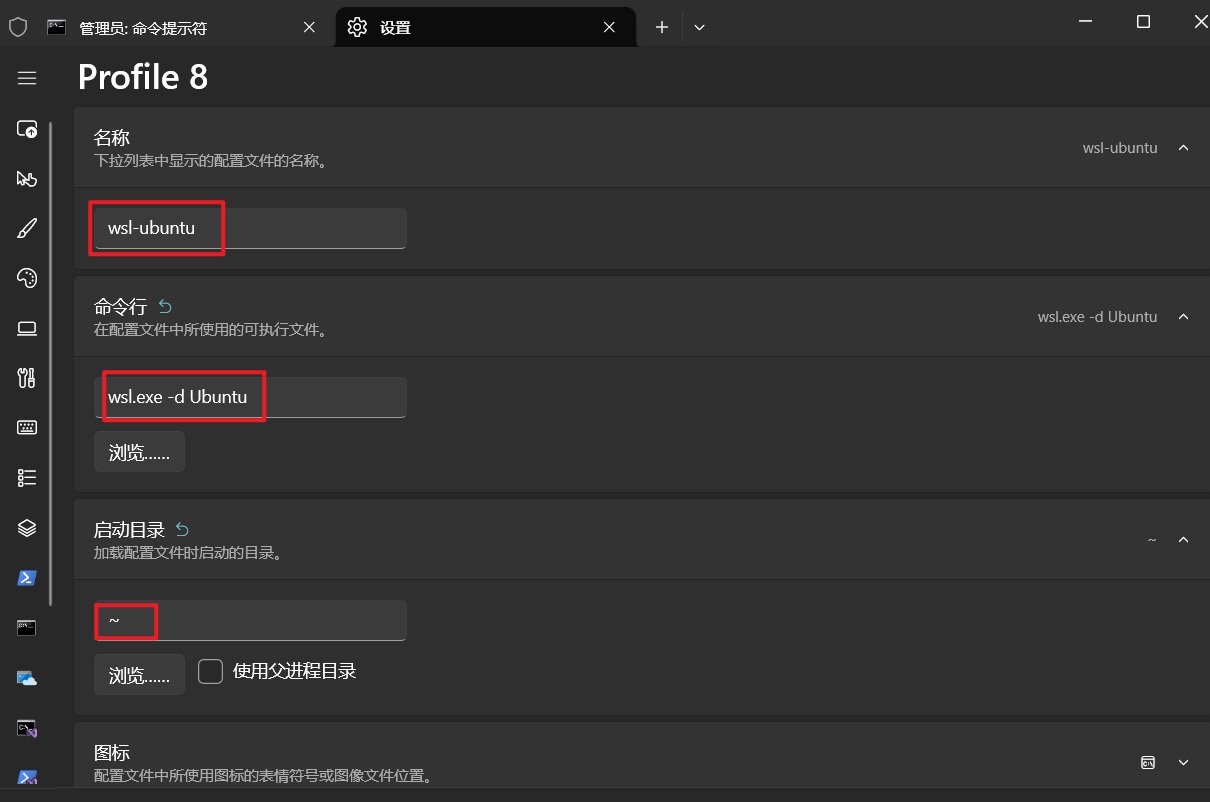Select the Command Prompt profile icon
Viewport: 1210px width, 802px height.
coord(27,628)
